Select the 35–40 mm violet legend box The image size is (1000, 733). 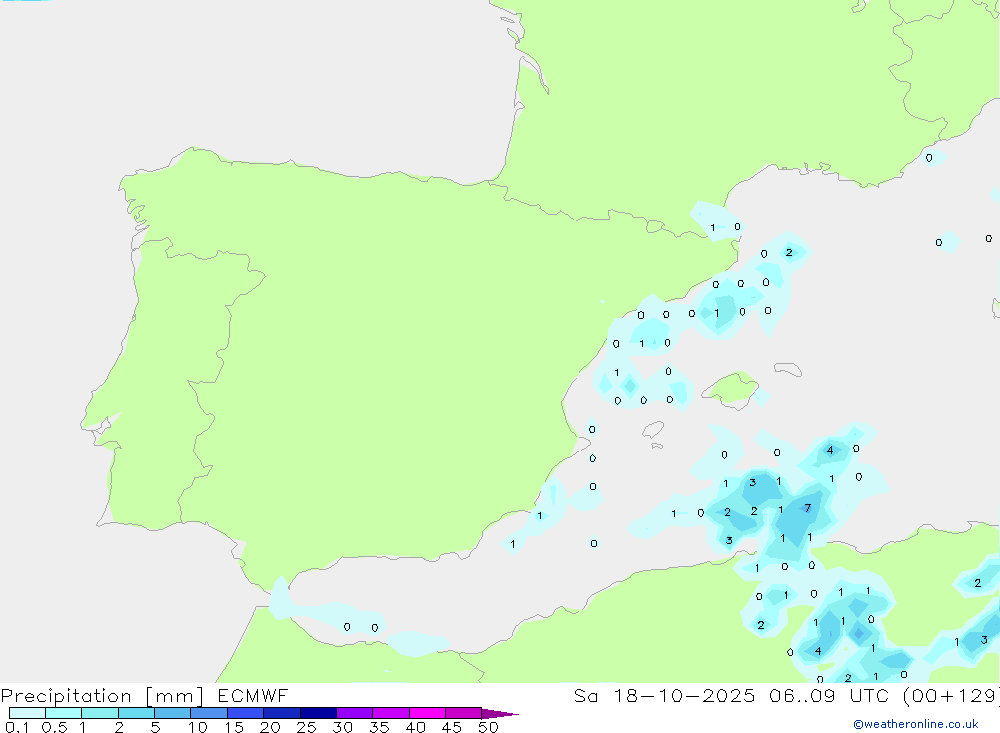coord(390,713)
